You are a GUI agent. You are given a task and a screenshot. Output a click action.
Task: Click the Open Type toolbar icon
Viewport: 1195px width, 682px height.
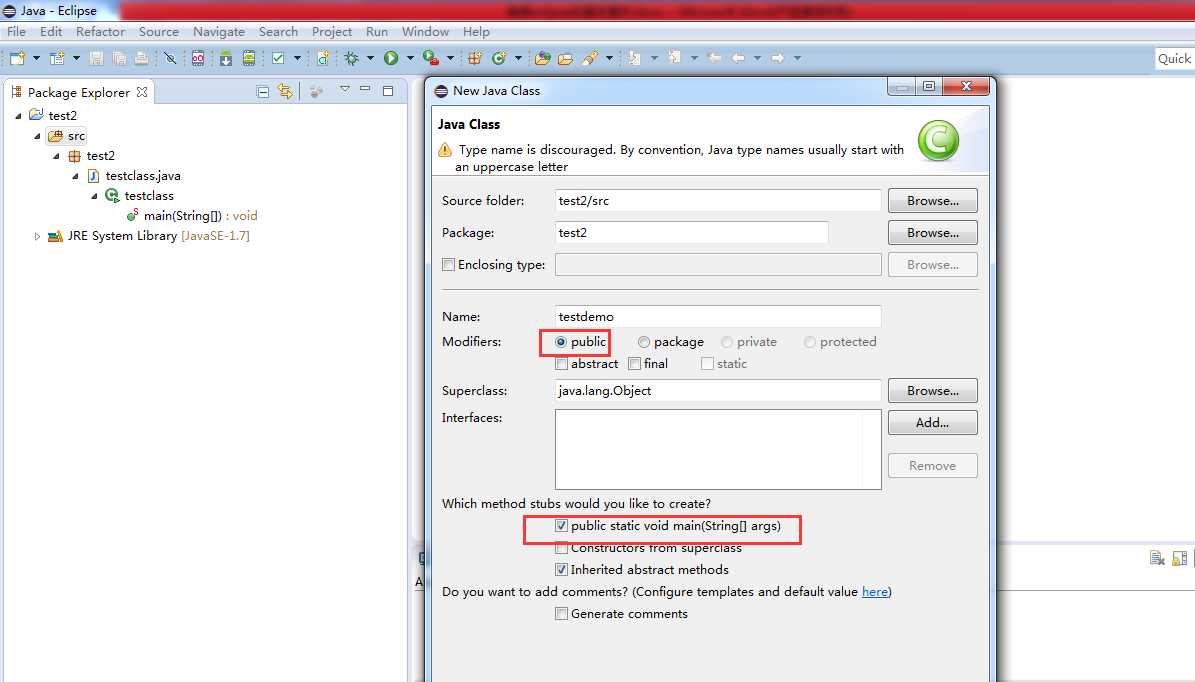tap(543, 58)
